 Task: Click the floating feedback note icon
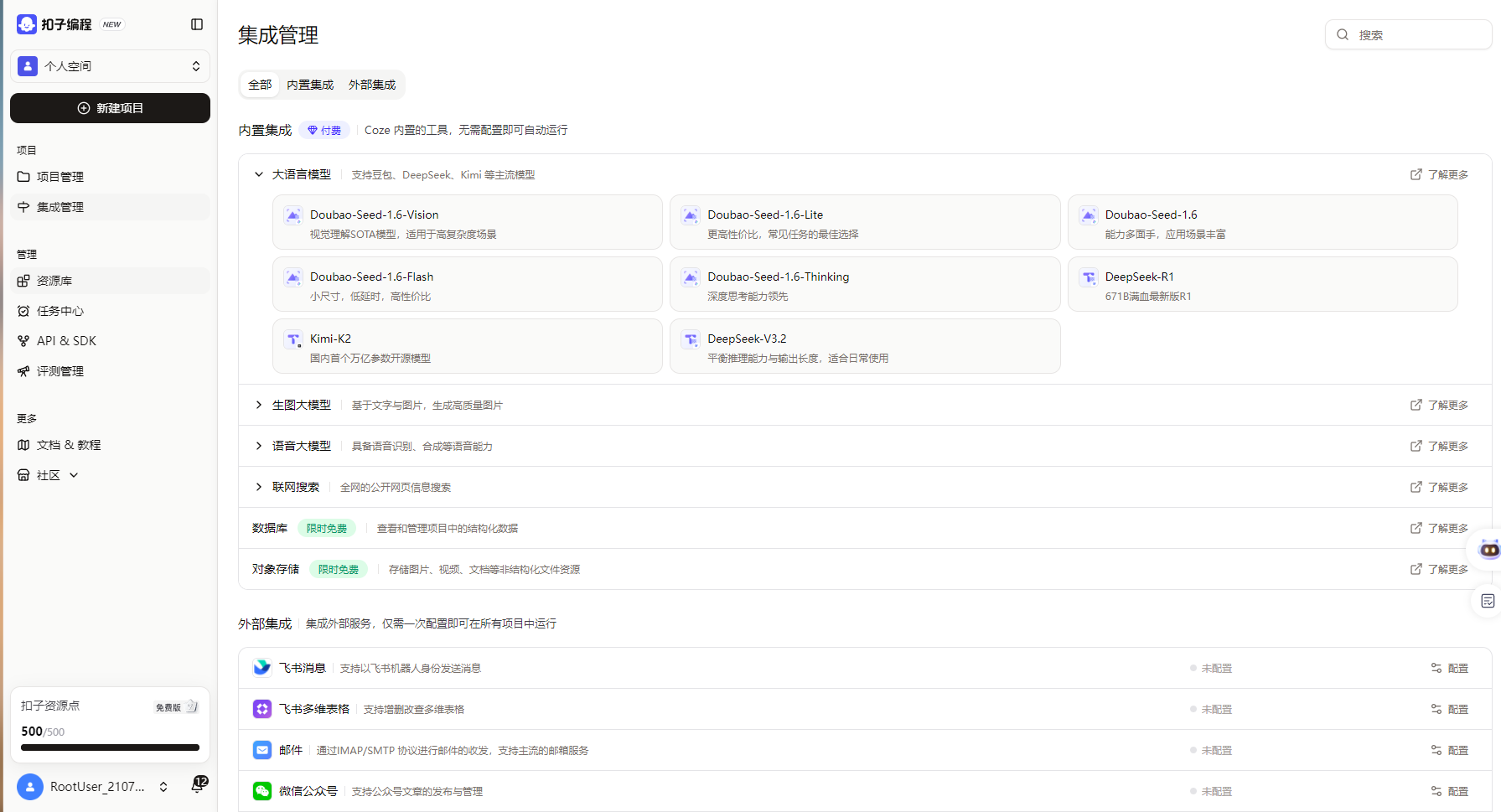pos(1488,601)
